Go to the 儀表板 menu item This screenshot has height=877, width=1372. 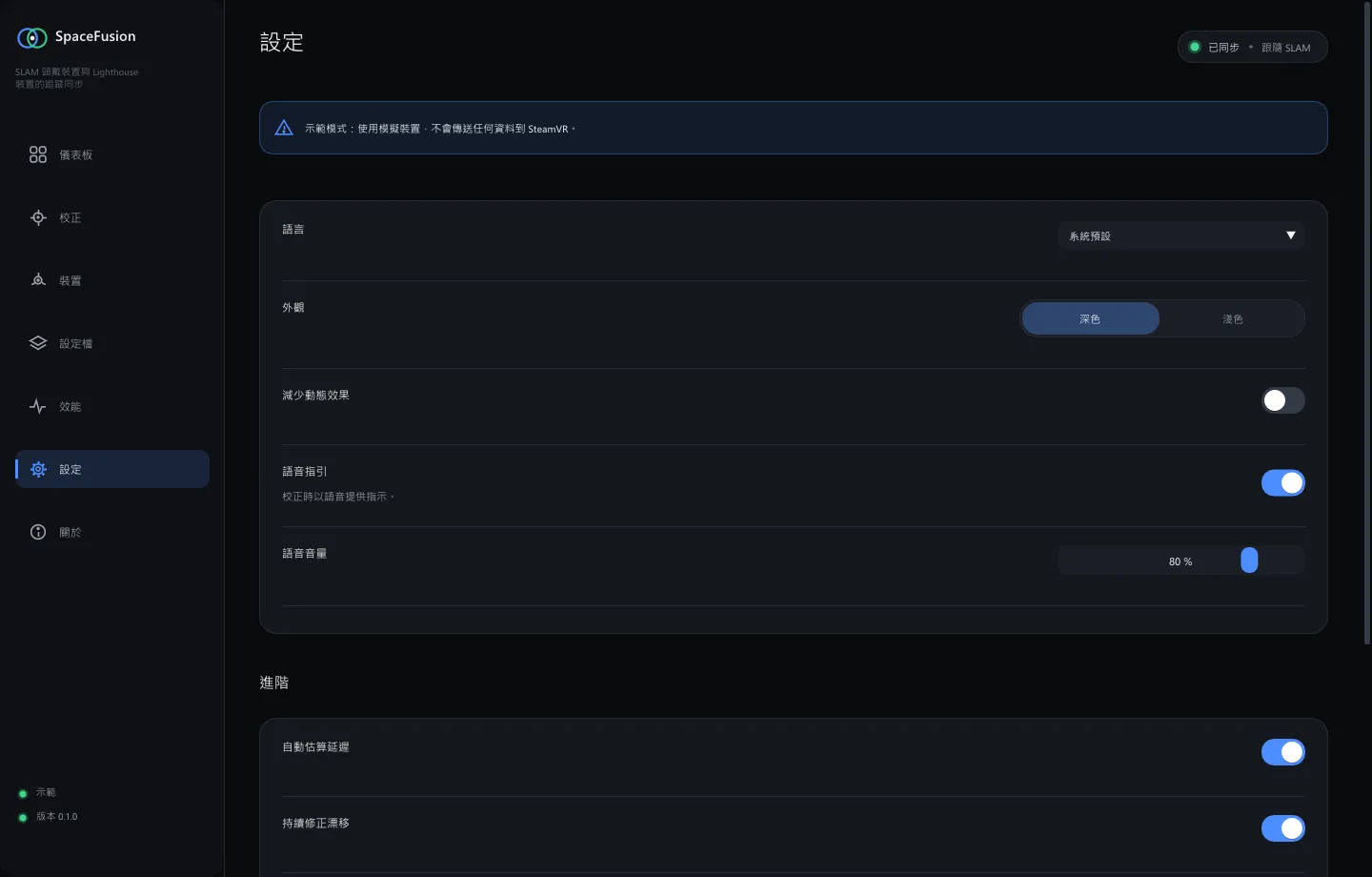point(112,154)
